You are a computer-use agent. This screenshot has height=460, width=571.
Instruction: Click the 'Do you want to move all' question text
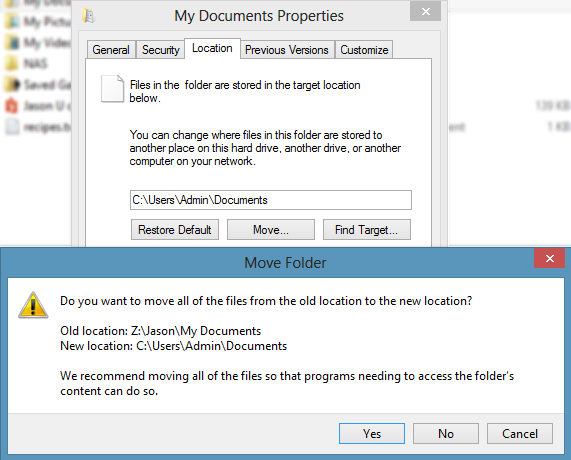266,301
